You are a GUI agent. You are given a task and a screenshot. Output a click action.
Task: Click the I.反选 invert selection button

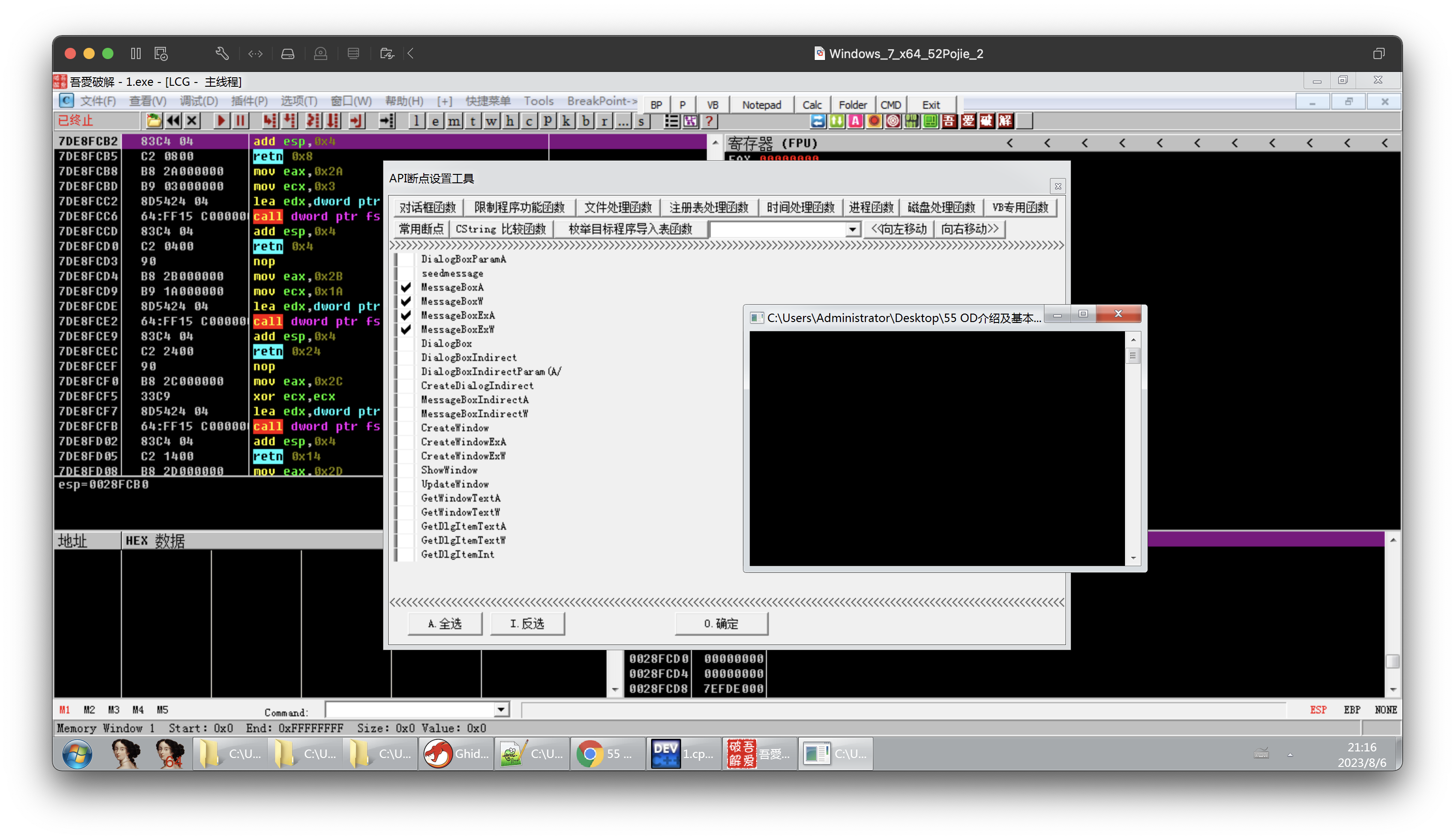tap(527, 623)
